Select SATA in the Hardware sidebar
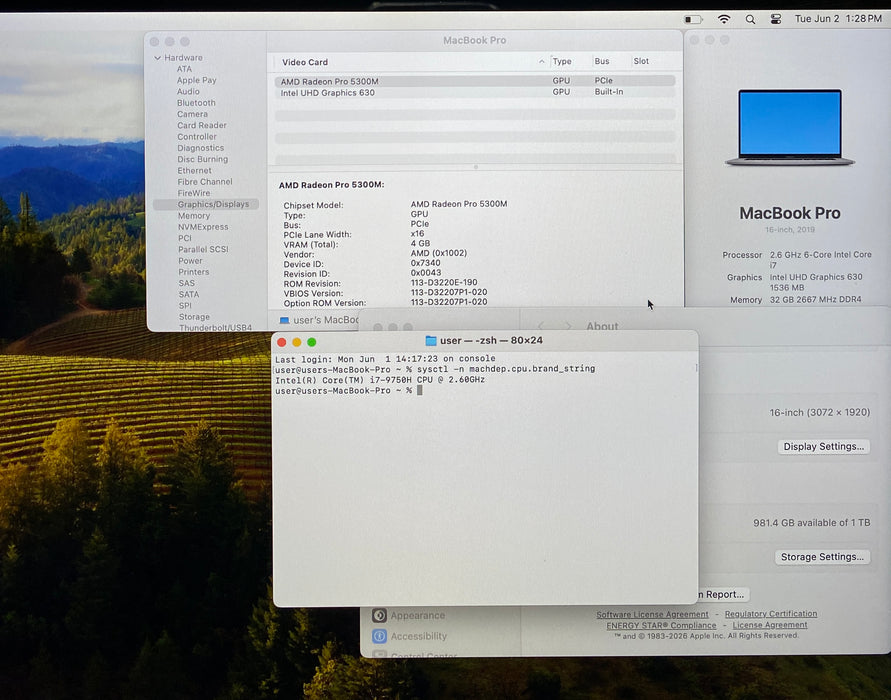The width and height of the screenshot is (891, 700). click(x=189, y=294)
